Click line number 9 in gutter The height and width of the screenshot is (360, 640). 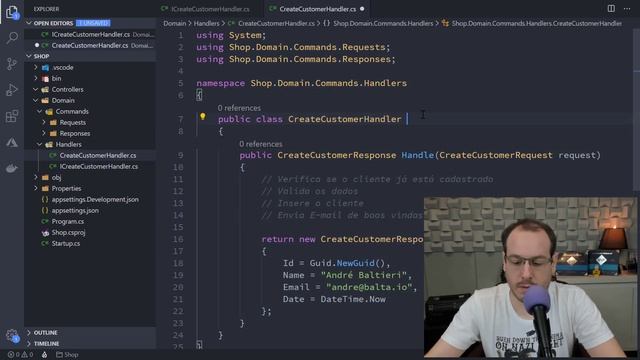tap(180, 155)
